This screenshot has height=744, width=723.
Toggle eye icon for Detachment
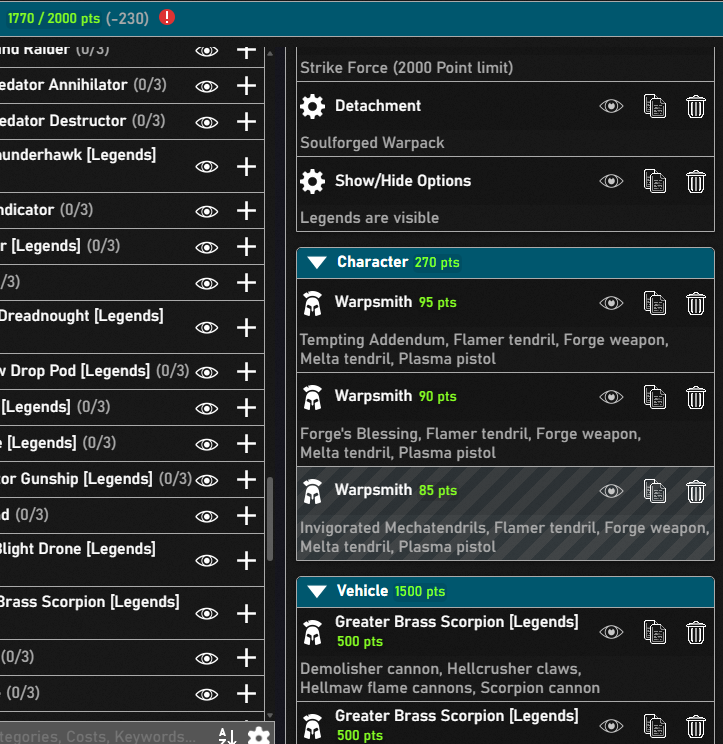[611, 106]
